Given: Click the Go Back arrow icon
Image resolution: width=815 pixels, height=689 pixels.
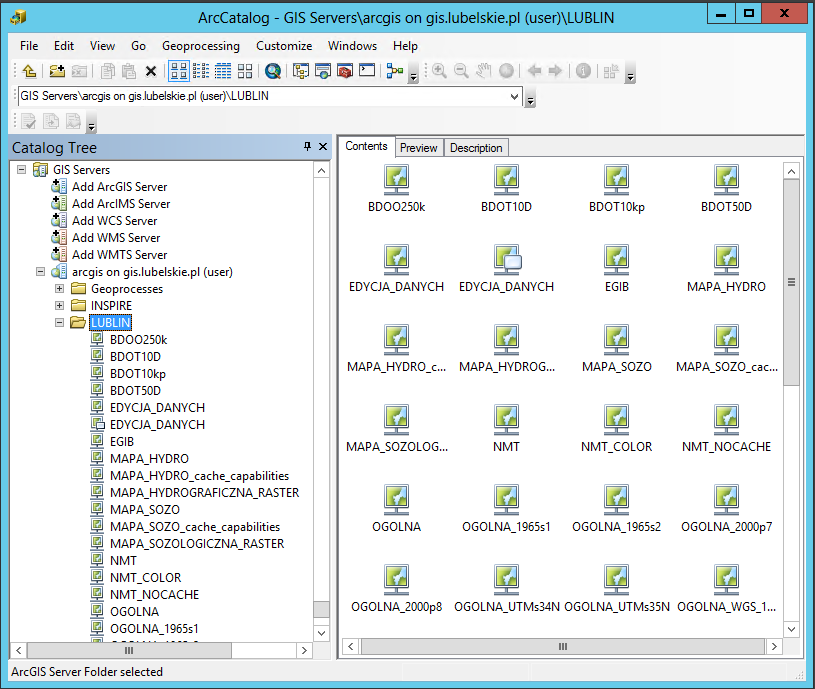Looking at the screenshot, I should pyautogui.click(x=534, y=71).
